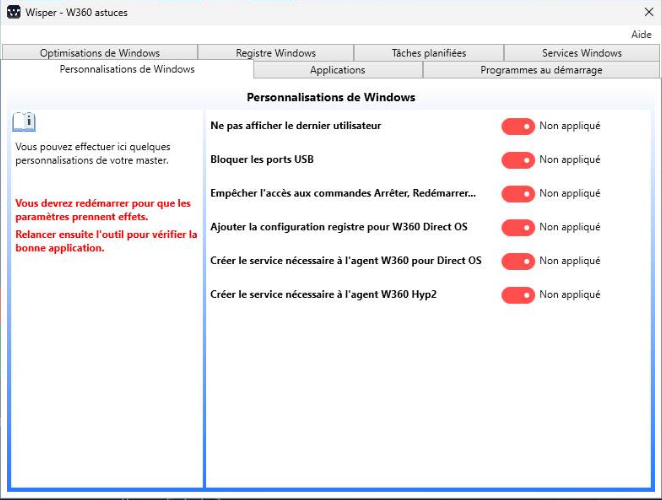Click the info book icon
This screenshot has width=662, height=500.
pos(24,122)
